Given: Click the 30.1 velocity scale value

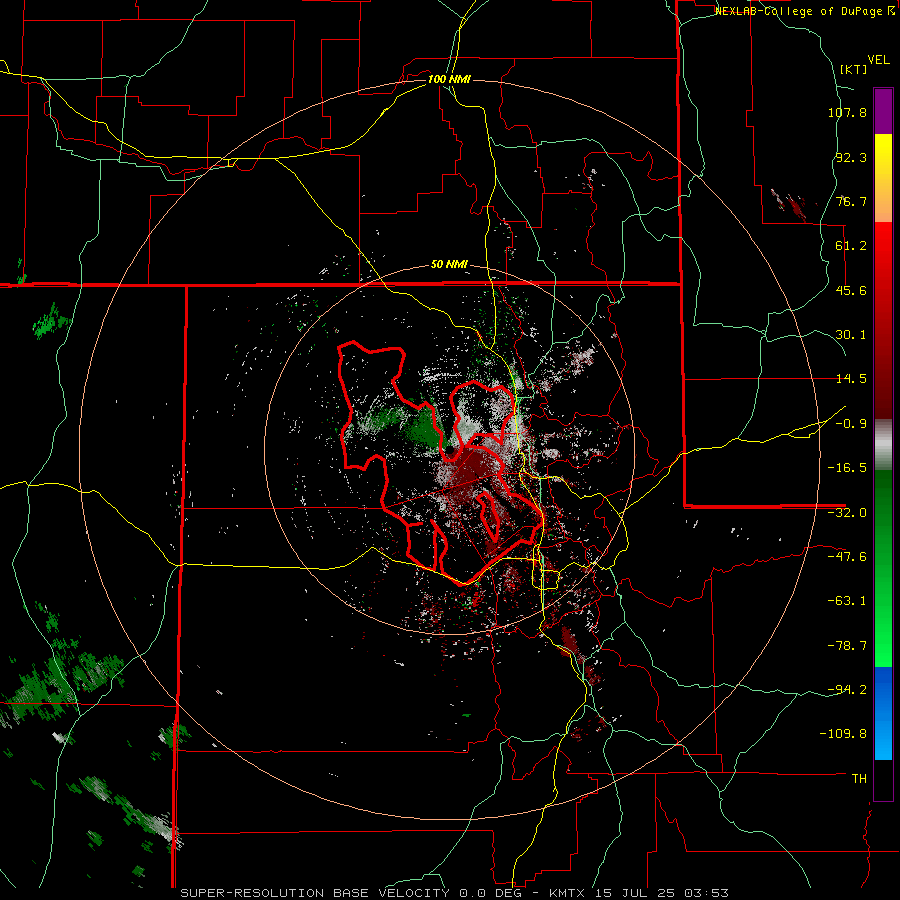Looking at the screenshot, I should pos(851,335).
